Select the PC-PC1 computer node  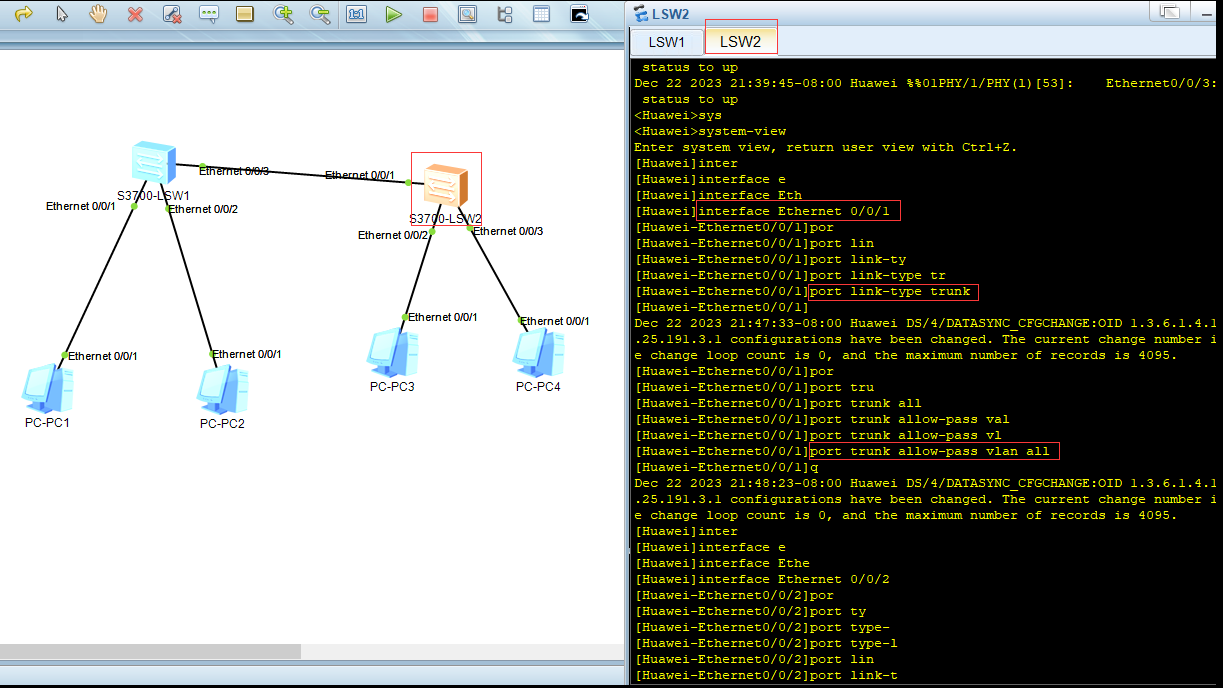pyautogui.click(x=47, y=389)
